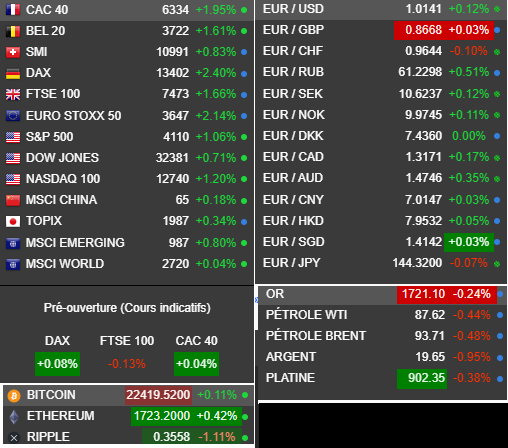Click the BEL 20 value 3722
Screen dimensions: 508x448
[x=176, y=31]
